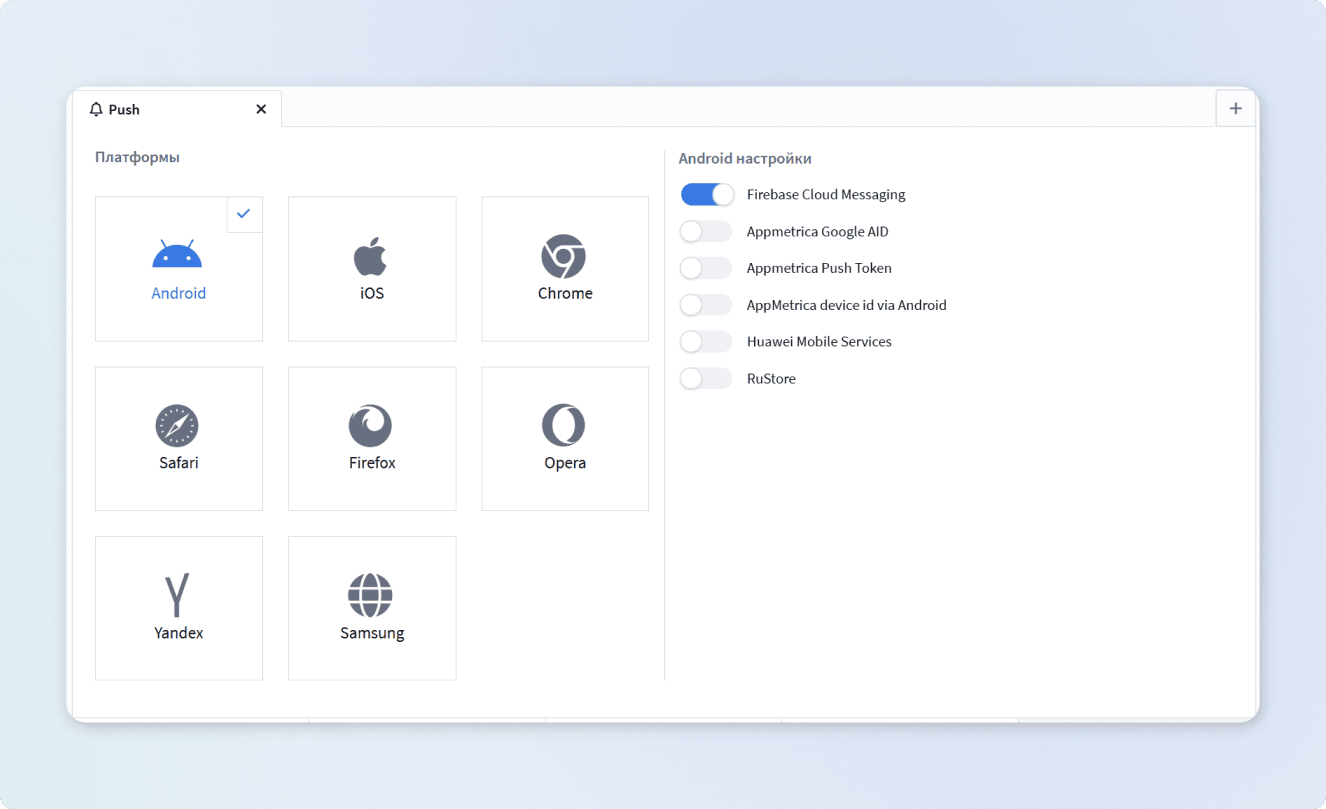Select the Android platform icon
The width and height of the screenshot is (1326, 809).
pyautogui.click(x=177, y=254)
